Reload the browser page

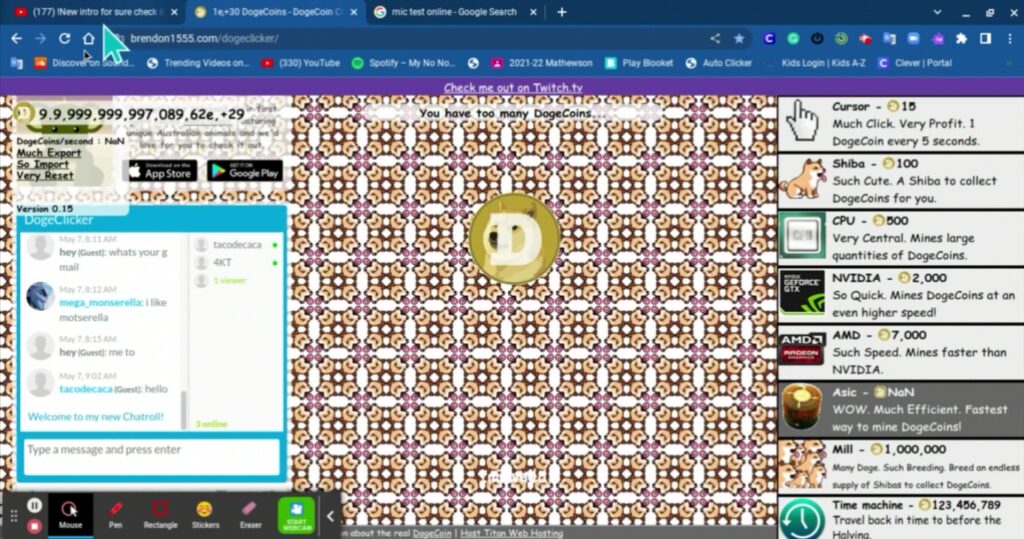64,39
